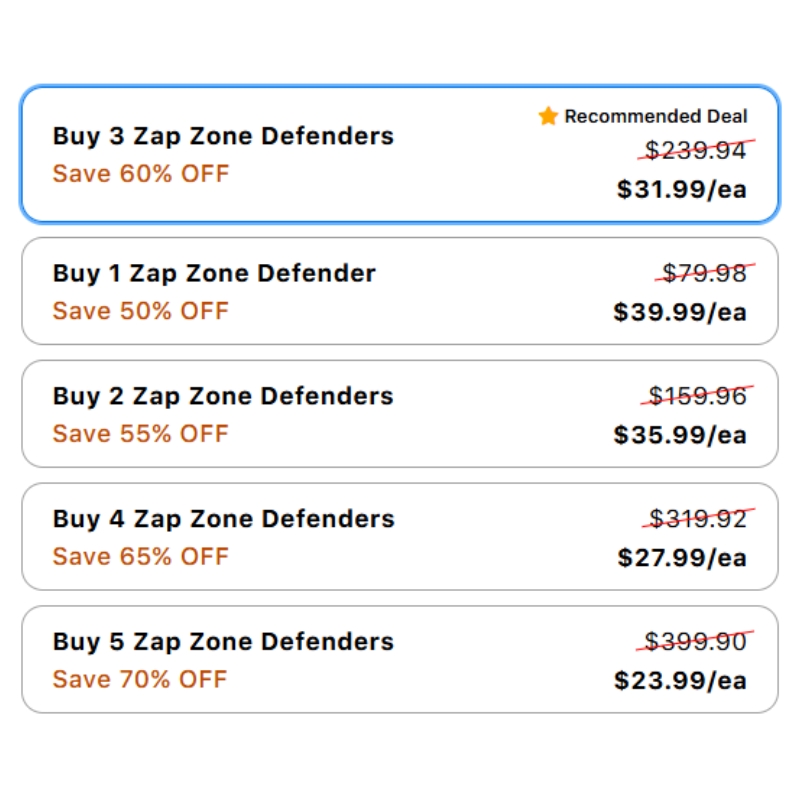Click the $27.99/ea price

[x=682, y=558]
